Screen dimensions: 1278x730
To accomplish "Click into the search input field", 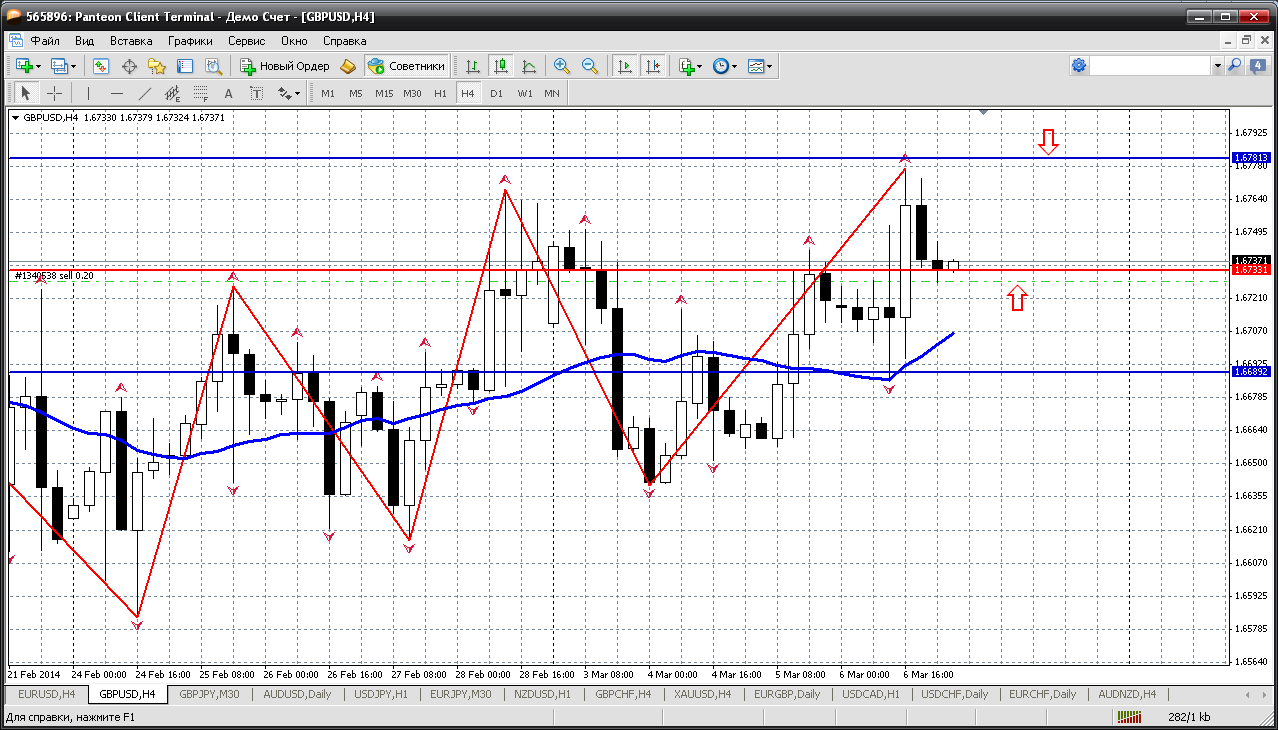I will point(1150,65).
